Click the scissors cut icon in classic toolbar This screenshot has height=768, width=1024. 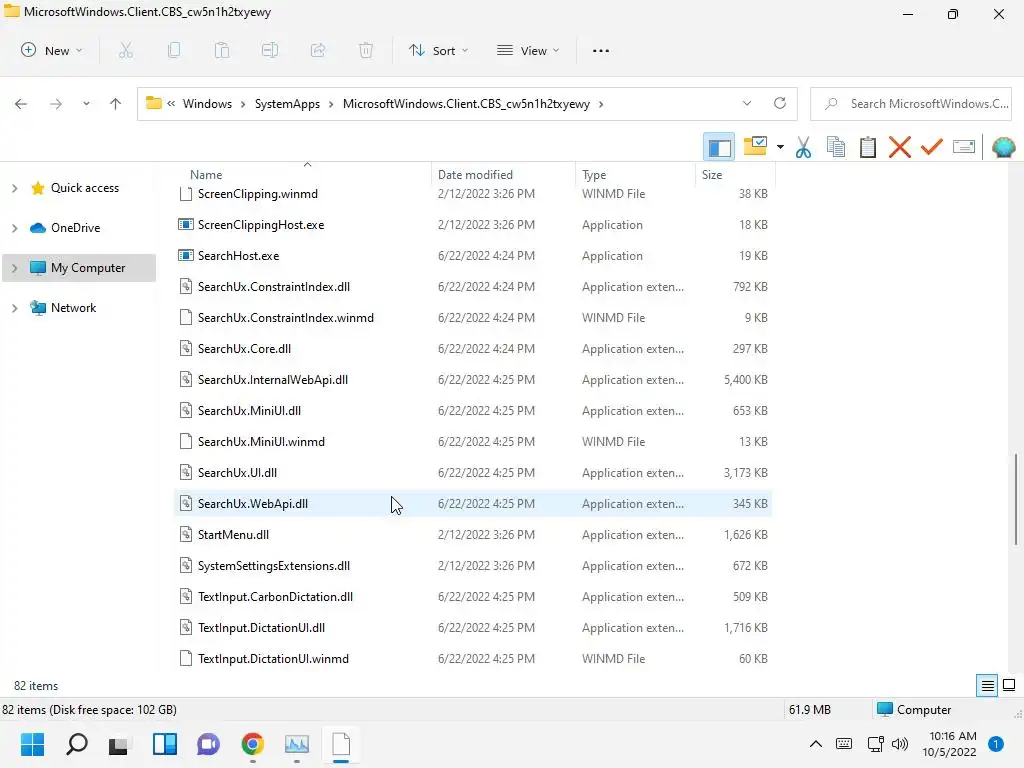(x=804, y=147)
